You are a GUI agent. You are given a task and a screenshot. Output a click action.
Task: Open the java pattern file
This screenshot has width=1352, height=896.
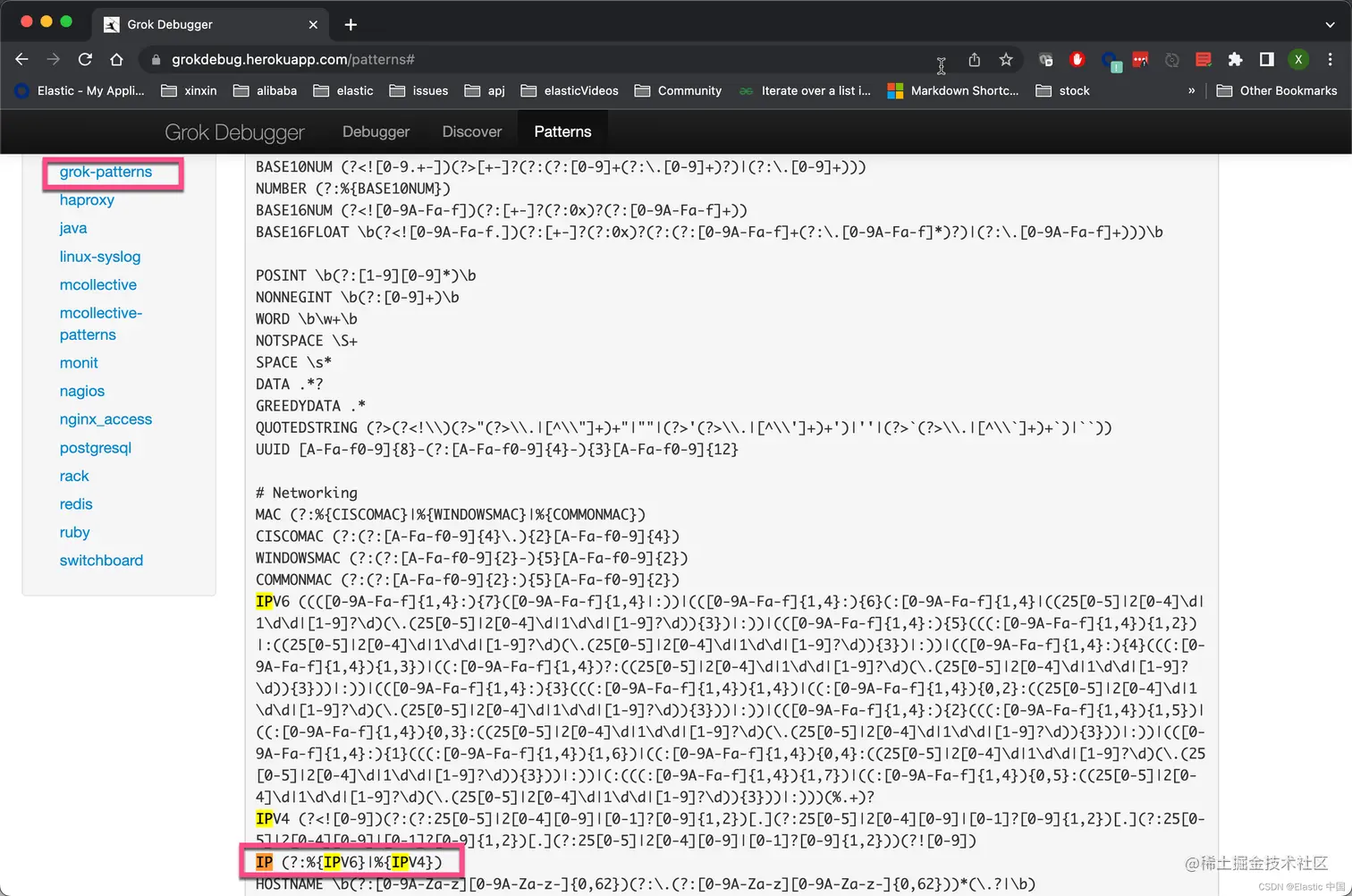(73, 228)
